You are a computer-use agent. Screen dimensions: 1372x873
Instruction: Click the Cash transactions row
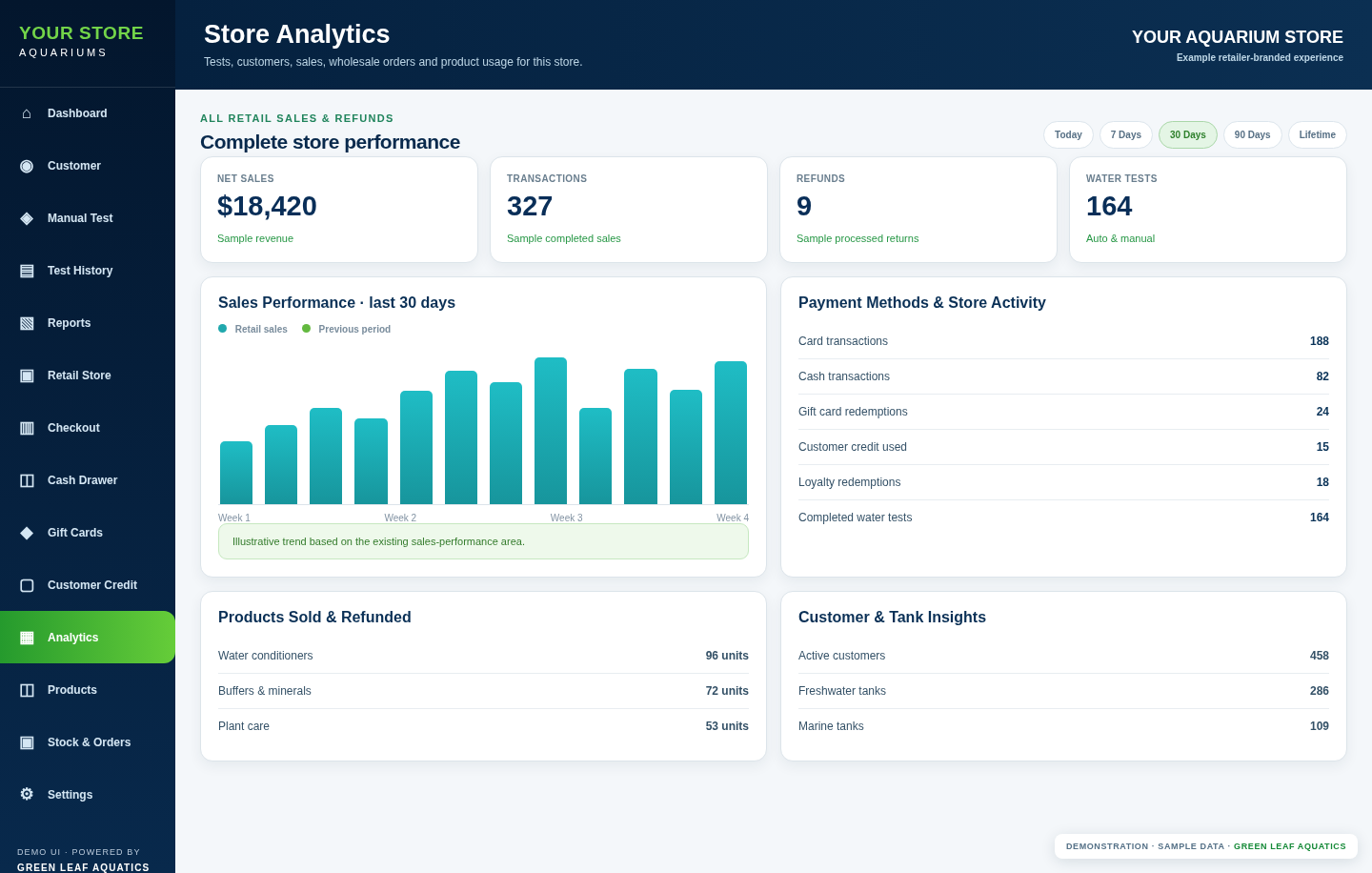1063,376
